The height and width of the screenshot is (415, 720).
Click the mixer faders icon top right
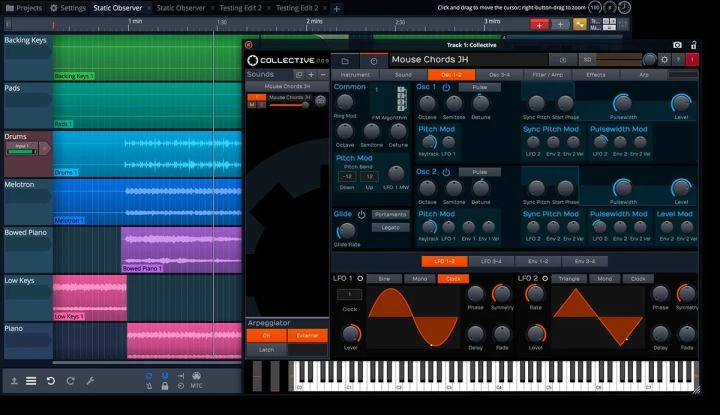(623, 24)
